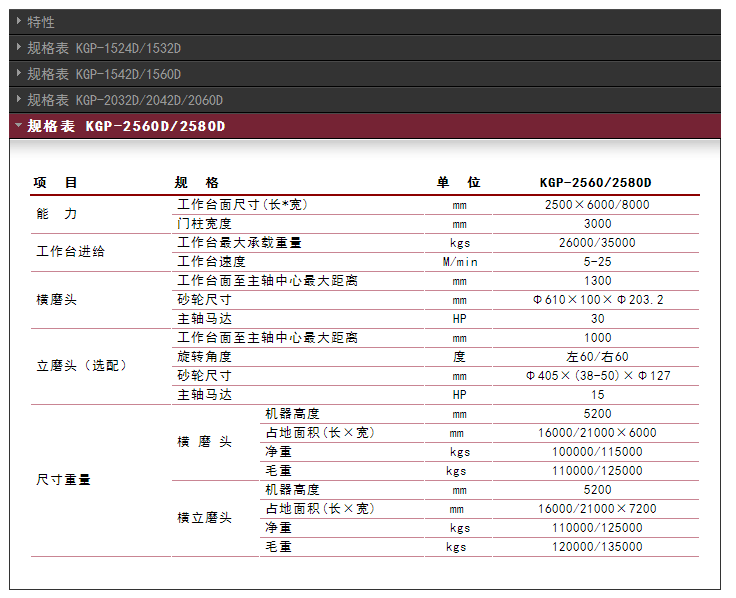Image resolution: width=736 pixels, height=598 pixels.
Task: Expand arrow for 规格表 KGP-1524D/1532D
Action: pyautogui.click(x=19, y=47)
